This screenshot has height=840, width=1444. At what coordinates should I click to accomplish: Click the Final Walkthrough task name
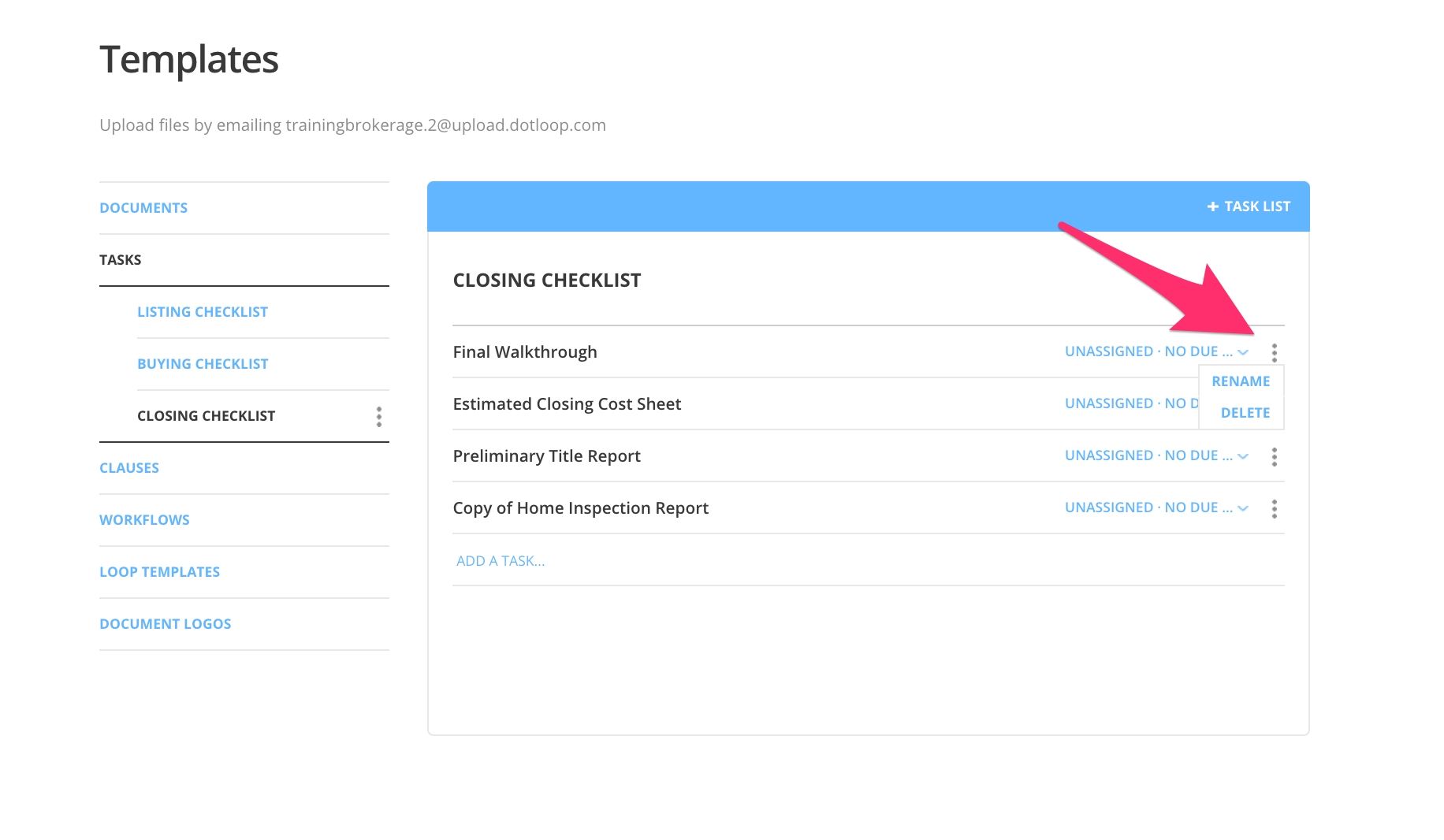pyautogui.click(x=525, y=351)
